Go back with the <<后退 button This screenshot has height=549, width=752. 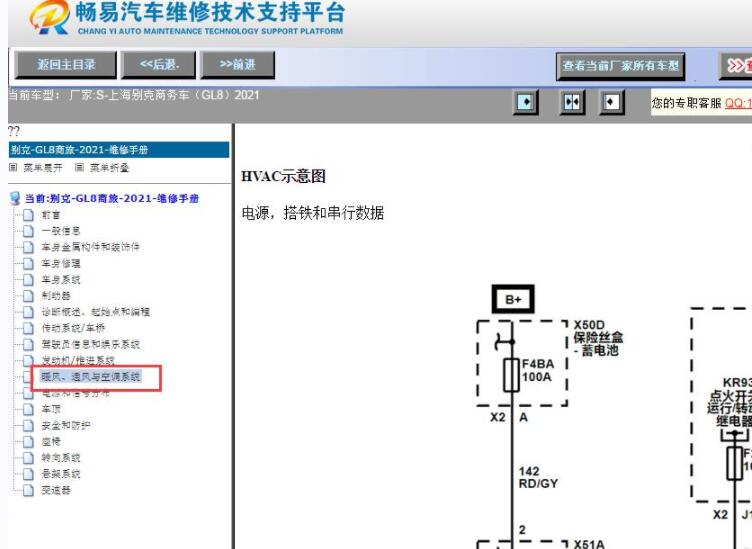pos(159,65)
